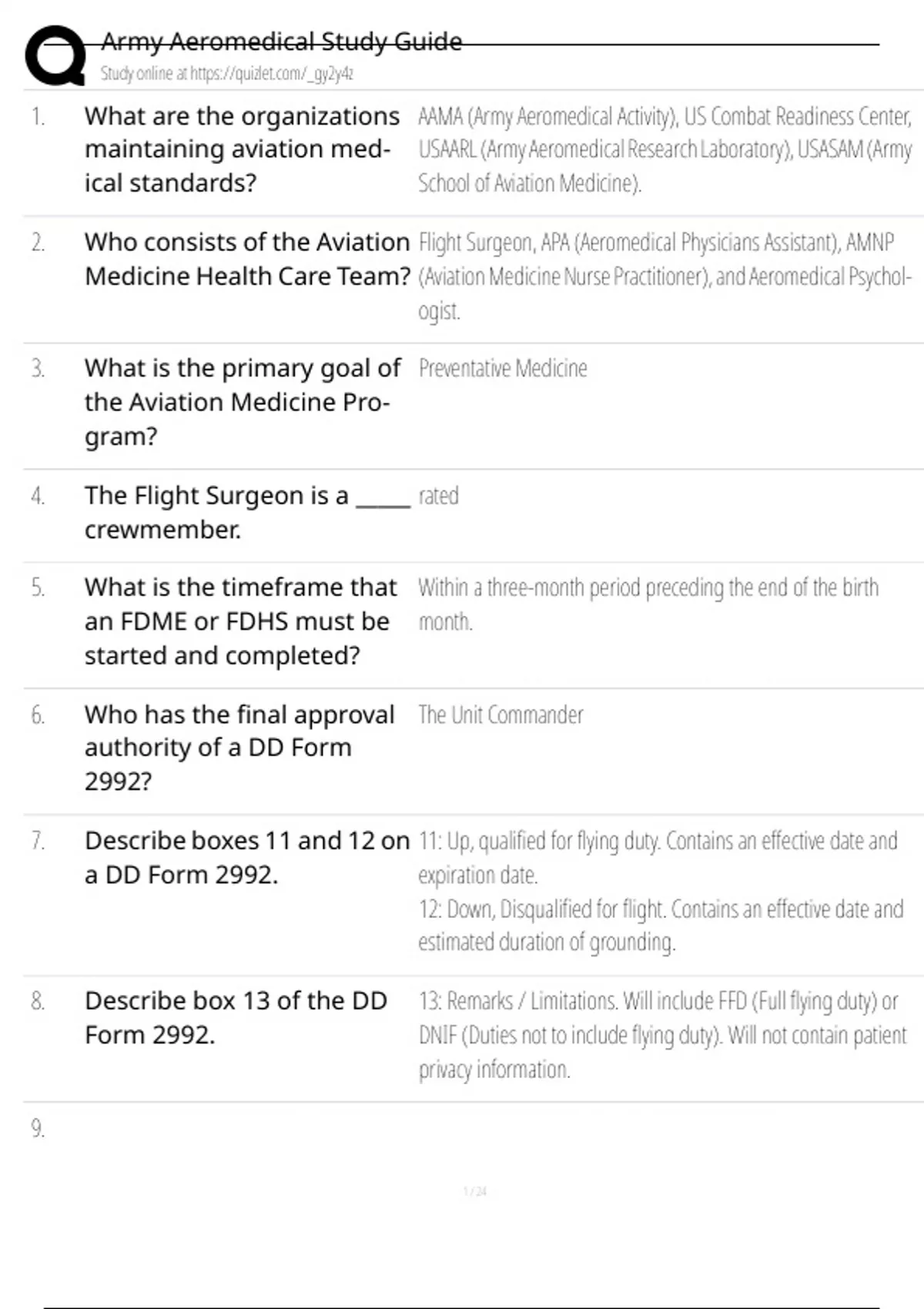The width and height of the screenshot is (924, 1309).
Task: Click question 5 about FDME or FDHS timeframe
Action: pyautogui.click(x=241, y=621)
